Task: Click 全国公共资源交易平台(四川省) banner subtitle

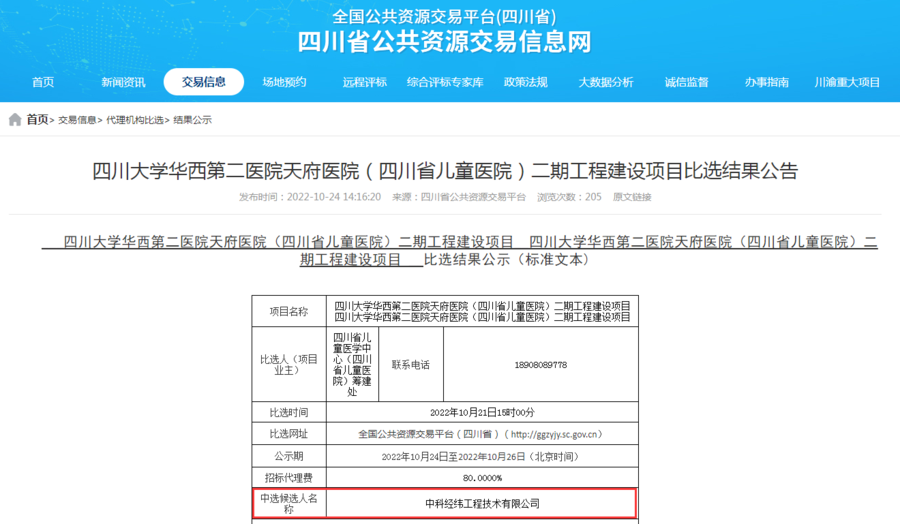Action: (445, 17)
